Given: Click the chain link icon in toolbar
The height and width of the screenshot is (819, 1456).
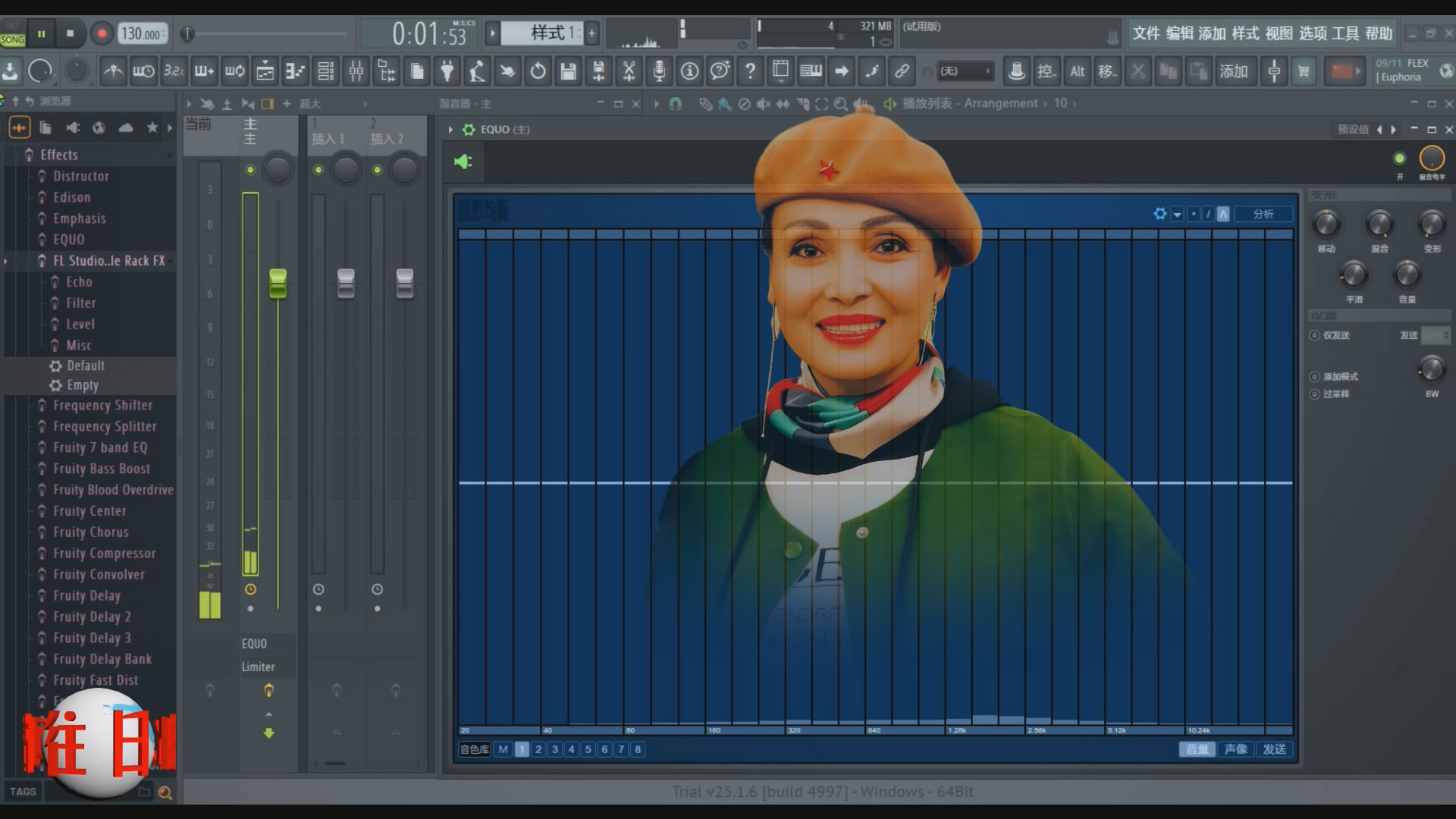Looking at the screenshot, I should 902,71.
